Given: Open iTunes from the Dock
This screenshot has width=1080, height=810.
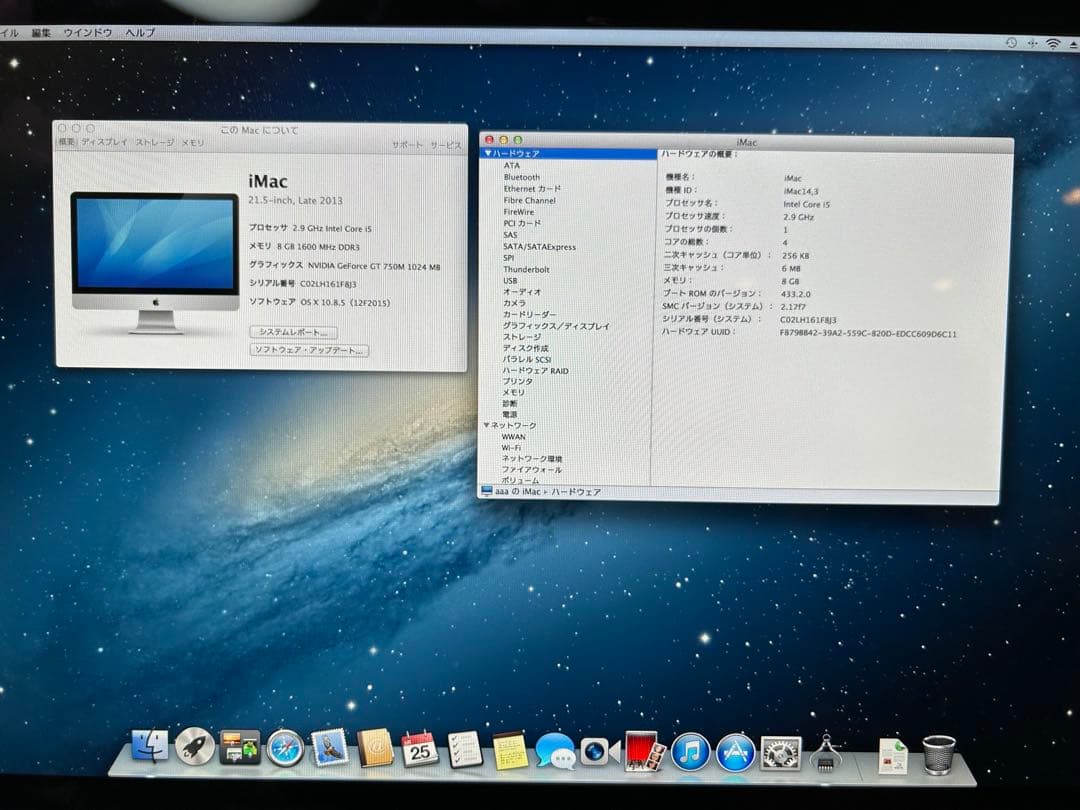Looking at the screenshot, I should (688, 752).
